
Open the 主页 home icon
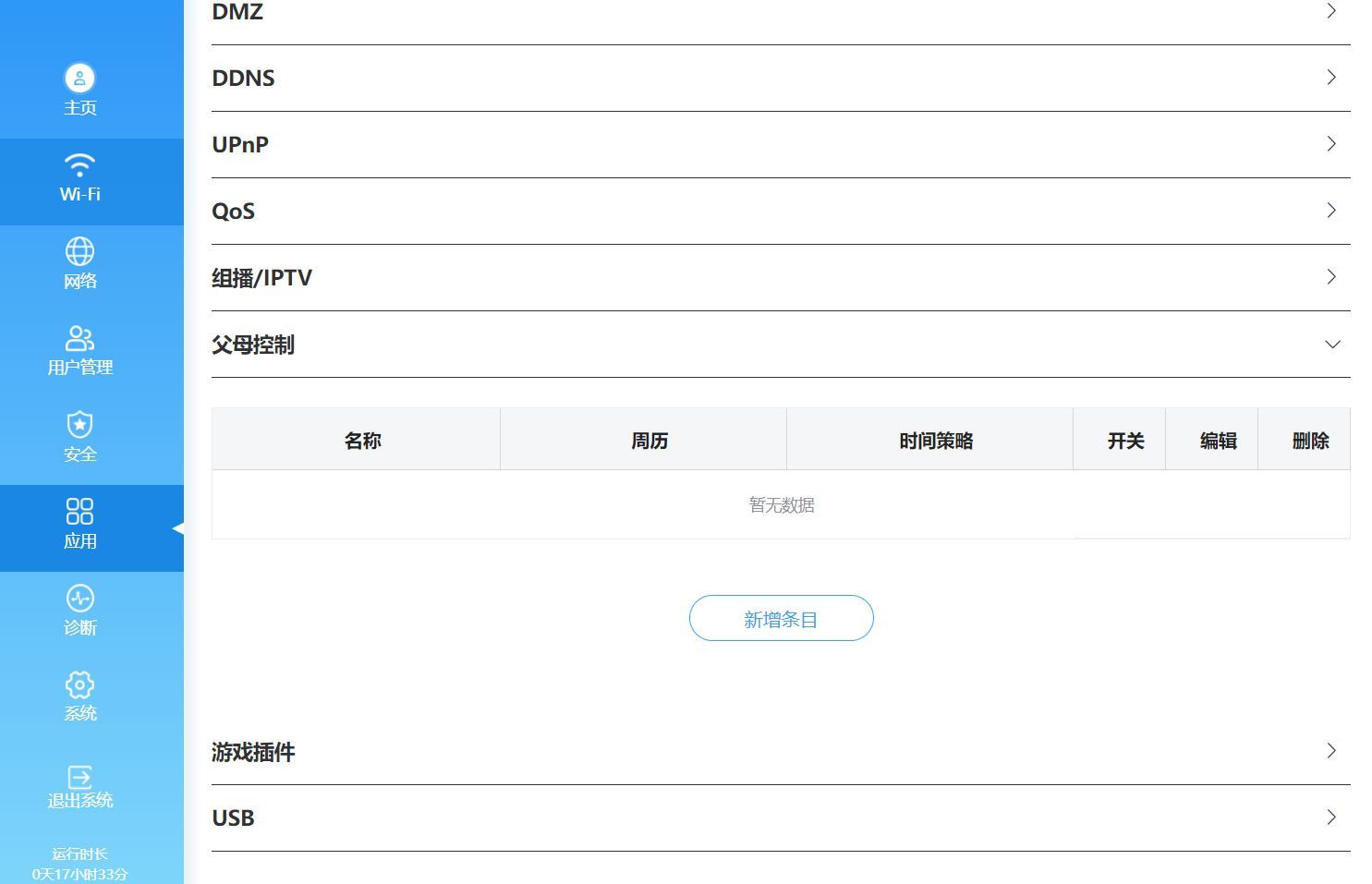coord(80,79)
